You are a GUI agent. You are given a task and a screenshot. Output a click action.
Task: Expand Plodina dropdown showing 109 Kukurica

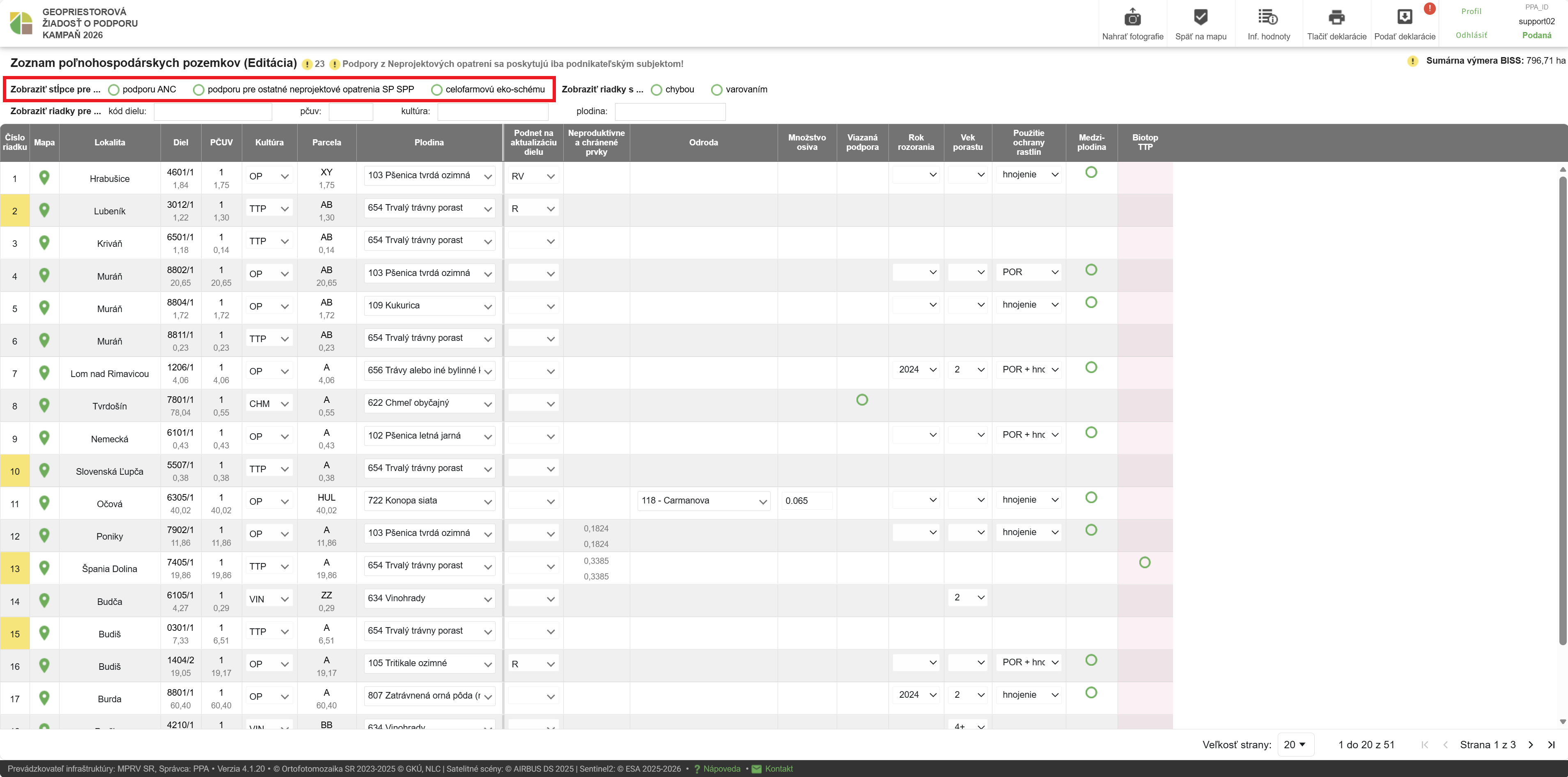(429, 306)
